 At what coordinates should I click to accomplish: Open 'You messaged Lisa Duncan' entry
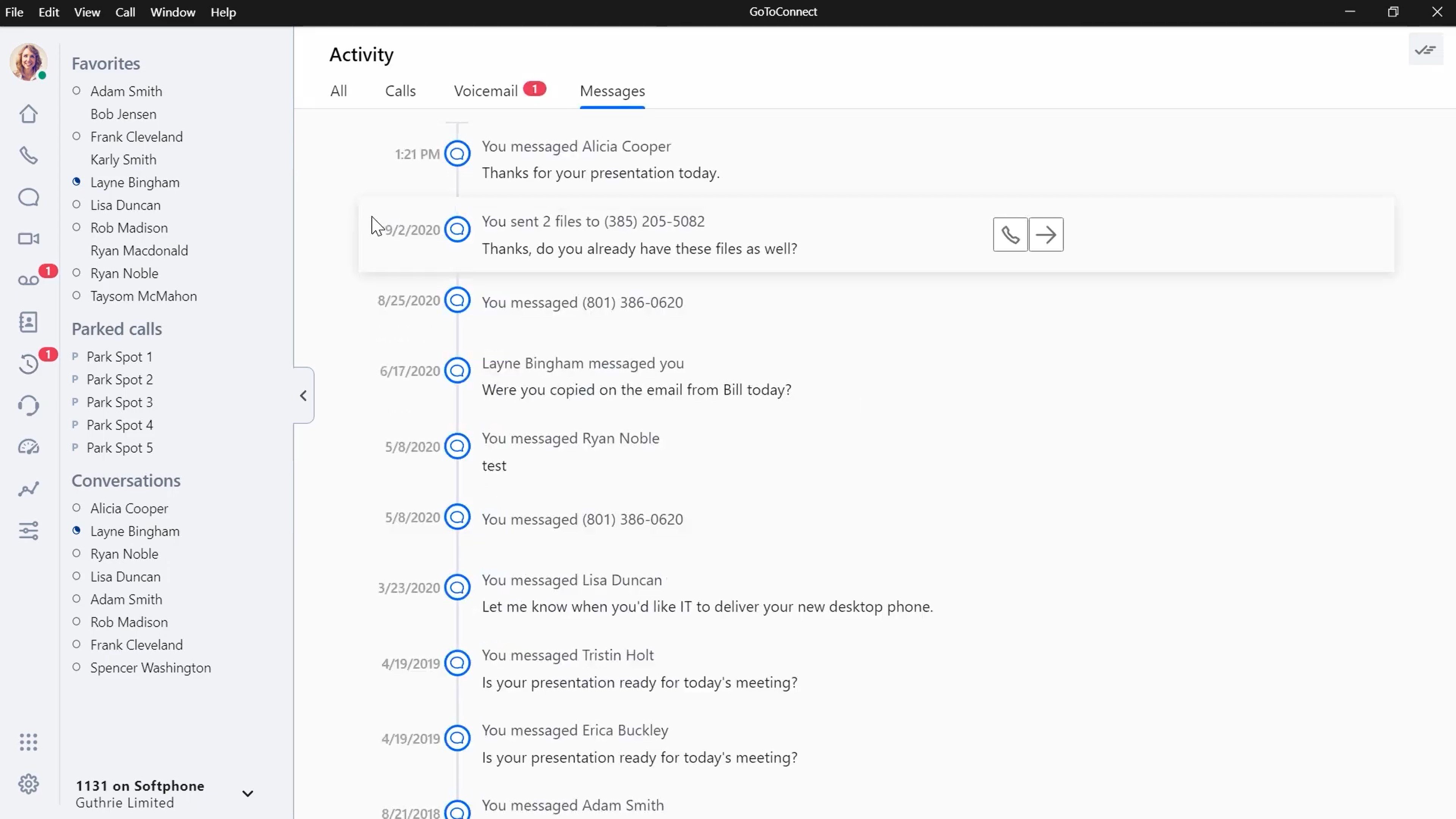[571, 581]
